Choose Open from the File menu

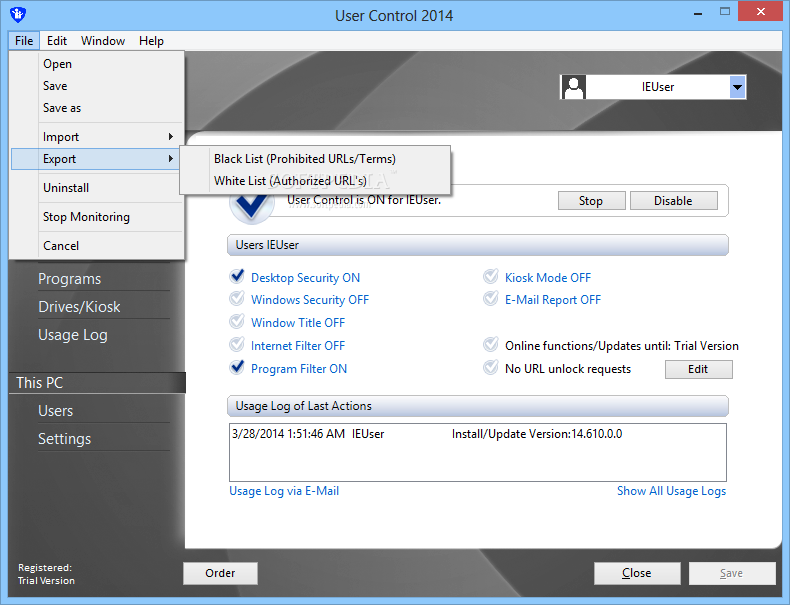pos(97,64)
